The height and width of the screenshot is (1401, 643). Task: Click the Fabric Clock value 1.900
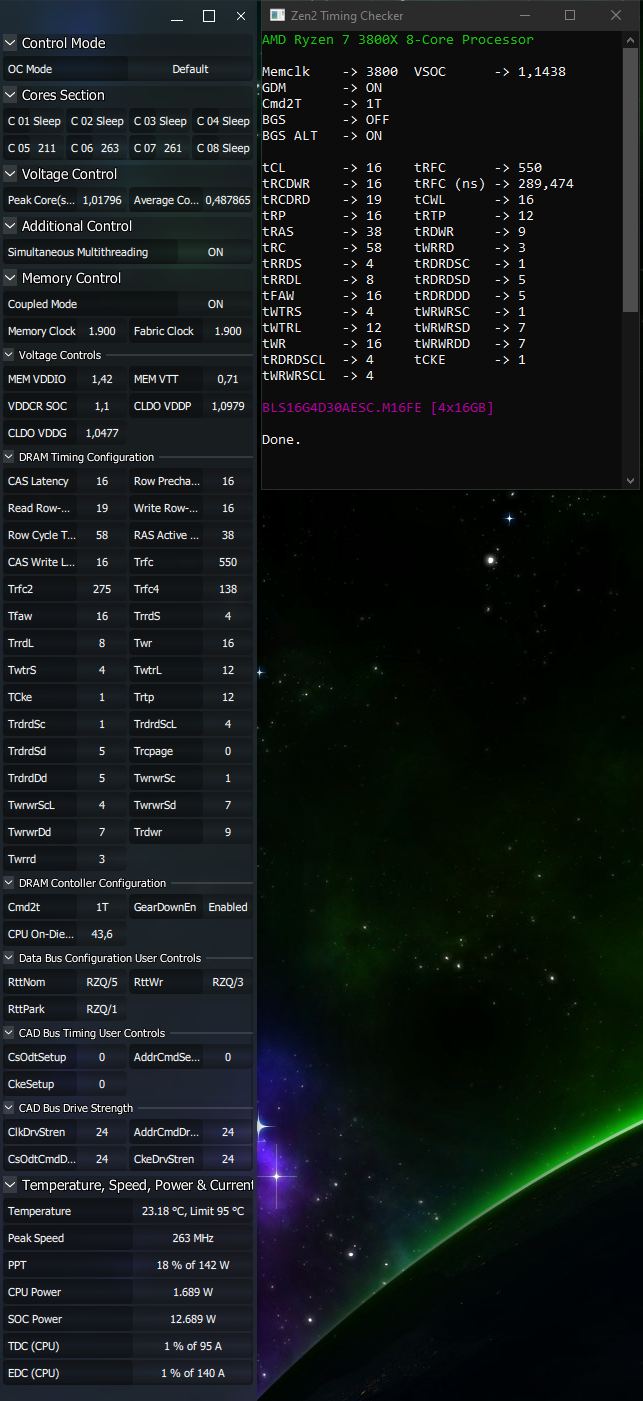click(x=228, y=331)
